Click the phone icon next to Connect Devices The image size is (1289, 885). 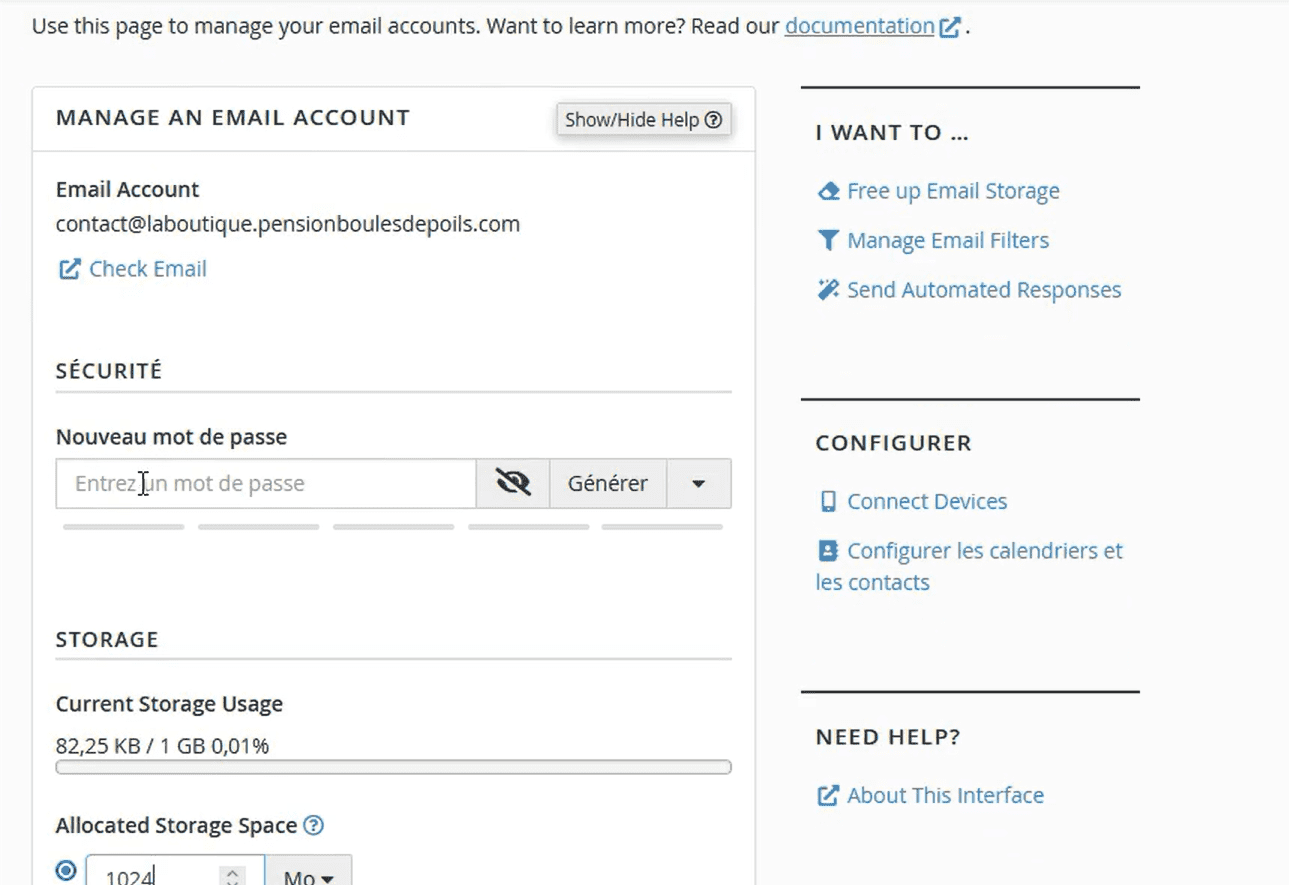tap(828, 502)
